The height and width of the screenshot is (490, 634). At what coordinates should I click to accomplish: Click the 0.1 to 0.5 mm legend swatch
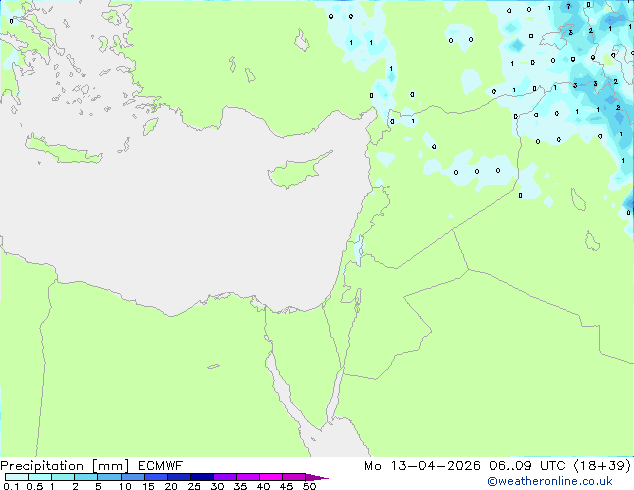[x=17, y=477]
